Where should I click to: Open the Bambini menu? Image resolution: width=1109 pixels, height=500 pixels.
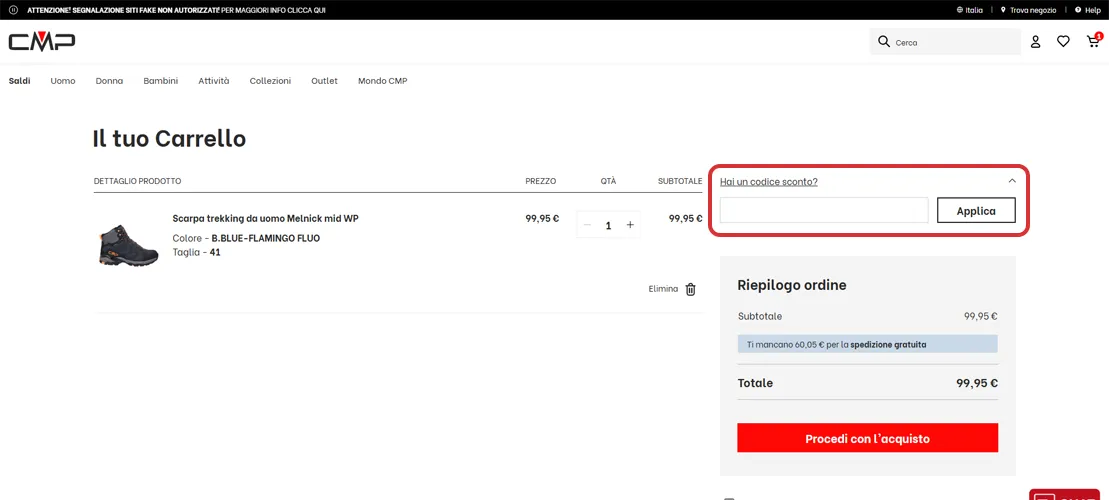pyautogui.click(x=161, y=81)
